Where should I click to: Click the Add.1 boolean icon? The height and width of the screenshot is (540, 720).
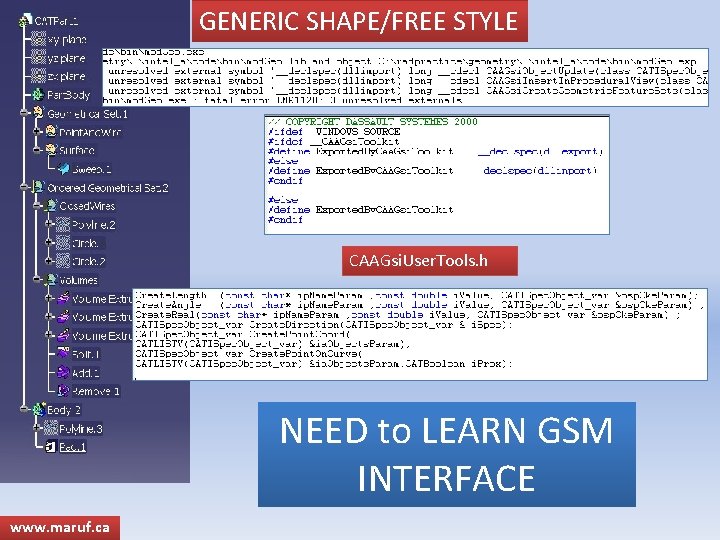(x=63, y=372)
